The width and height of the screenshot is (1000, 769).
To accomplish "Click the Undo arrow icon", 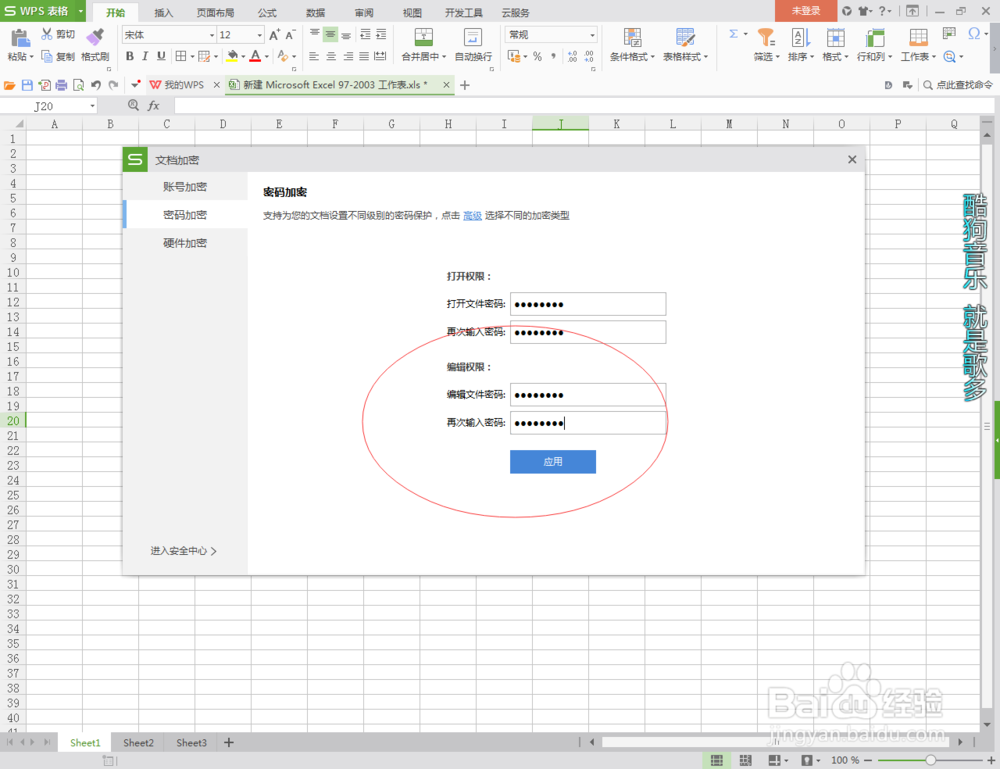I will (96, 85).
